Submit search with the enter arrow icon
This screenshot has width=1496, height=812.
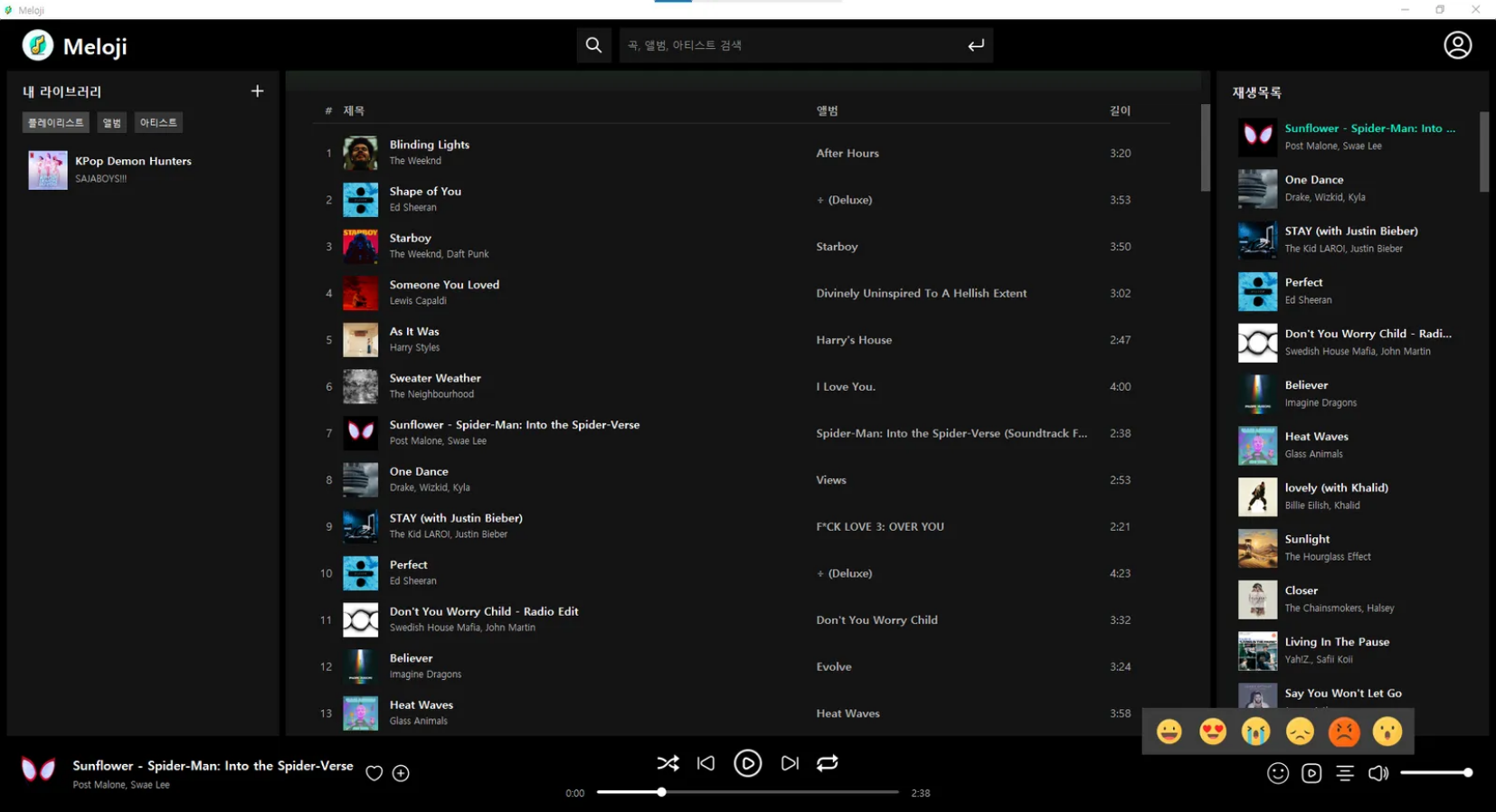click(976, 45)
